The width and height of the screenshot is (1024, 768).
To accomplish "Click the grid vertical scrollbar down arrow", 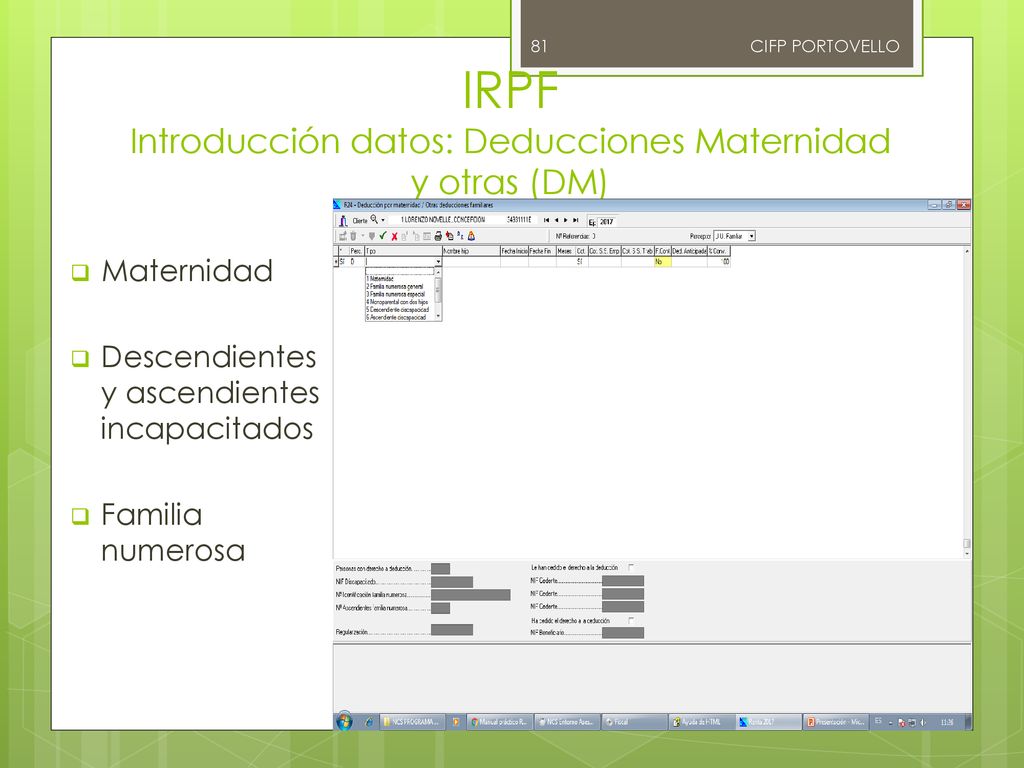I will (x=967, y=554).
